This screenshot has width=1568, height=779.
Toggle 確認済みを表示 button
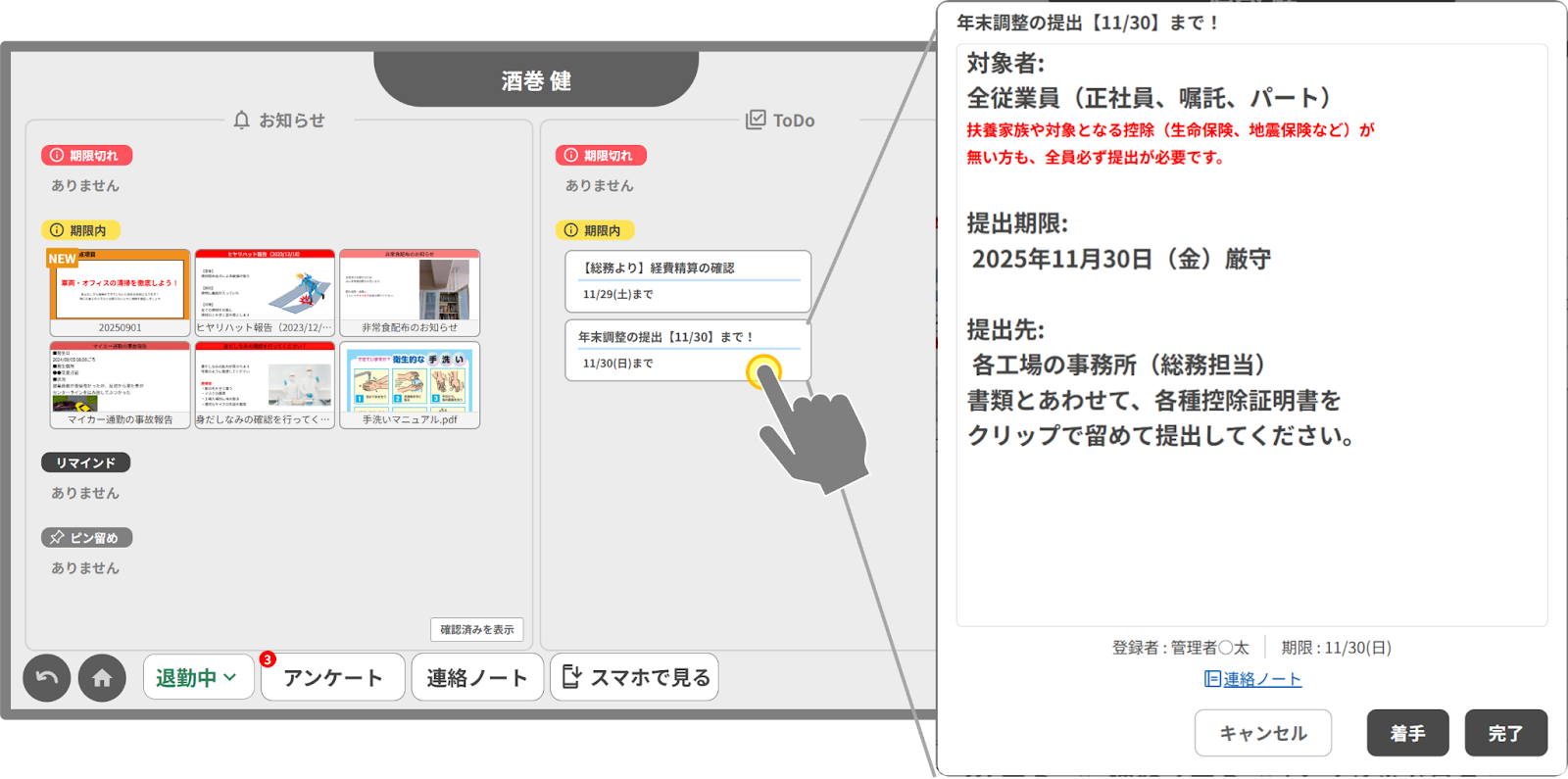[476, 630]
